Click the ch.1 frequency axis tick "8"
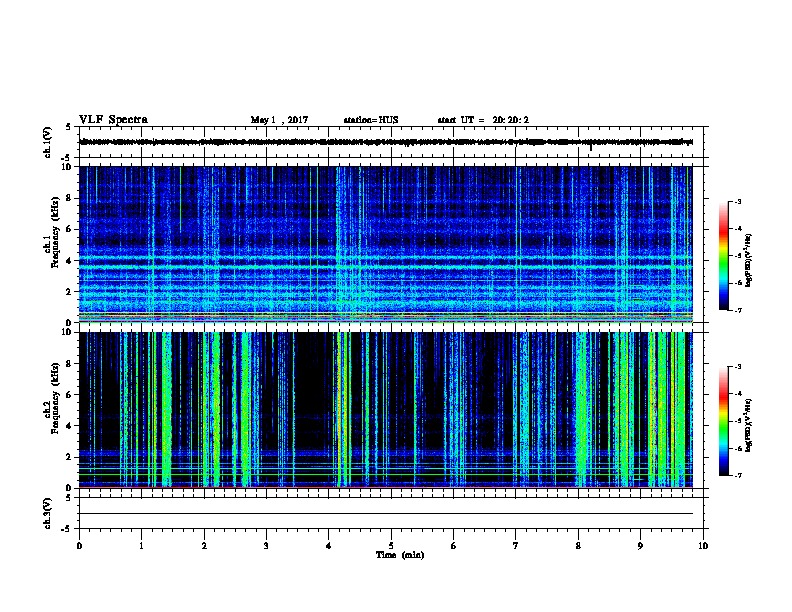 69,198
